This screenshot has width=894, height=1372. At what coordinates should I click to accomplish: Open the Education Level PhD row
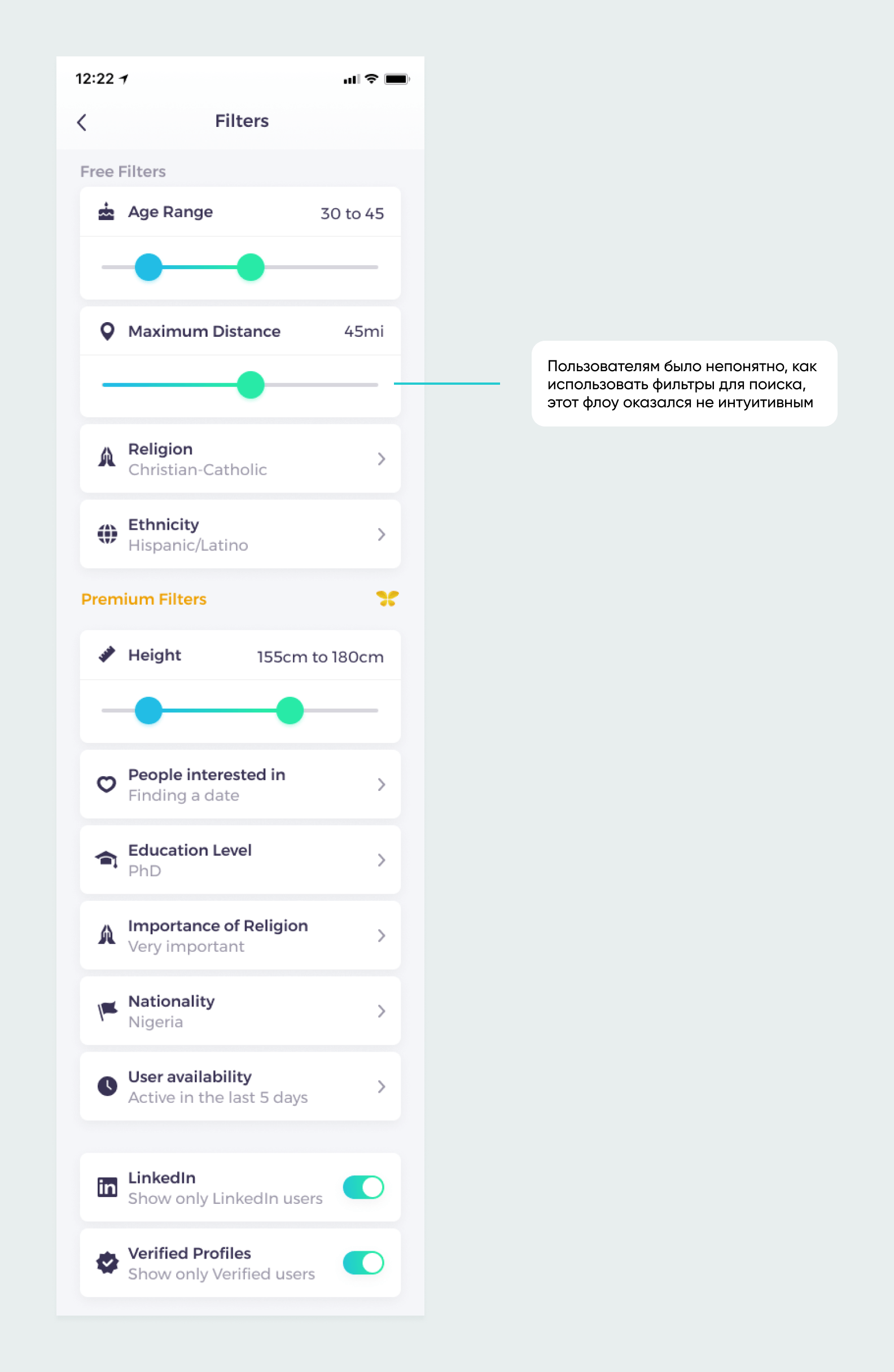click(x=240, y=860)
